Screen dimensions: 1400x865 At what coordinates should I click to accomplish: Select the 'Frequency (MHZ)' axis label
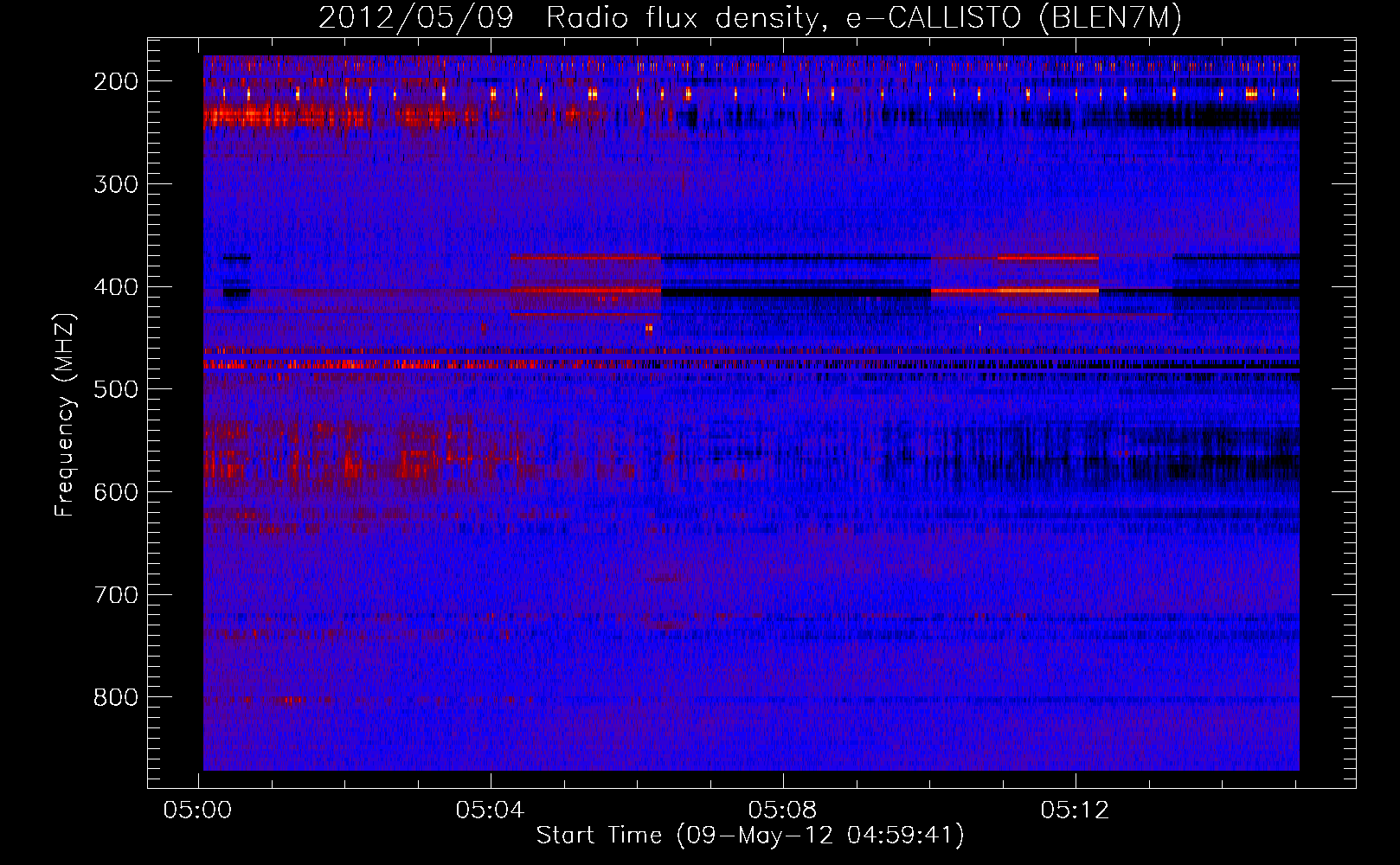pyautogui.click(x=65, y=414)
